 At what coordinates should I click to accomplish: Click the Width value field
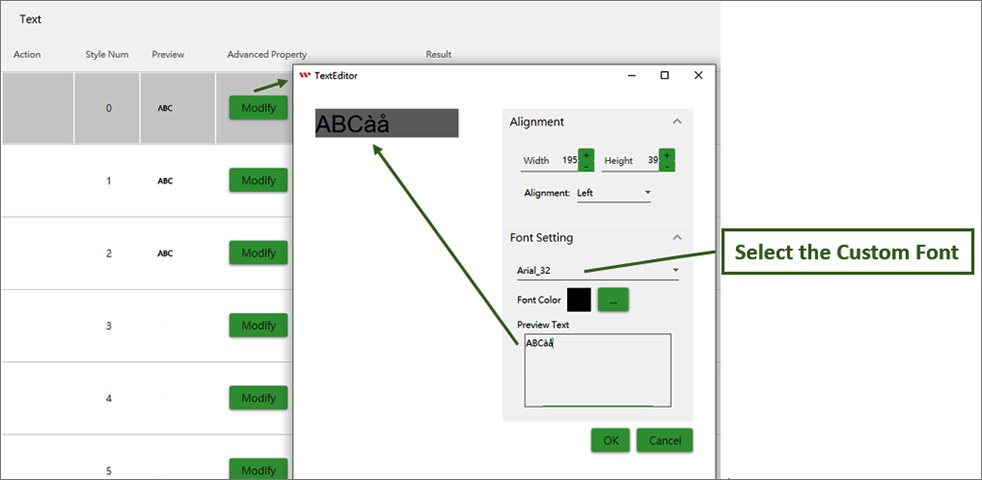coord(567,160)
